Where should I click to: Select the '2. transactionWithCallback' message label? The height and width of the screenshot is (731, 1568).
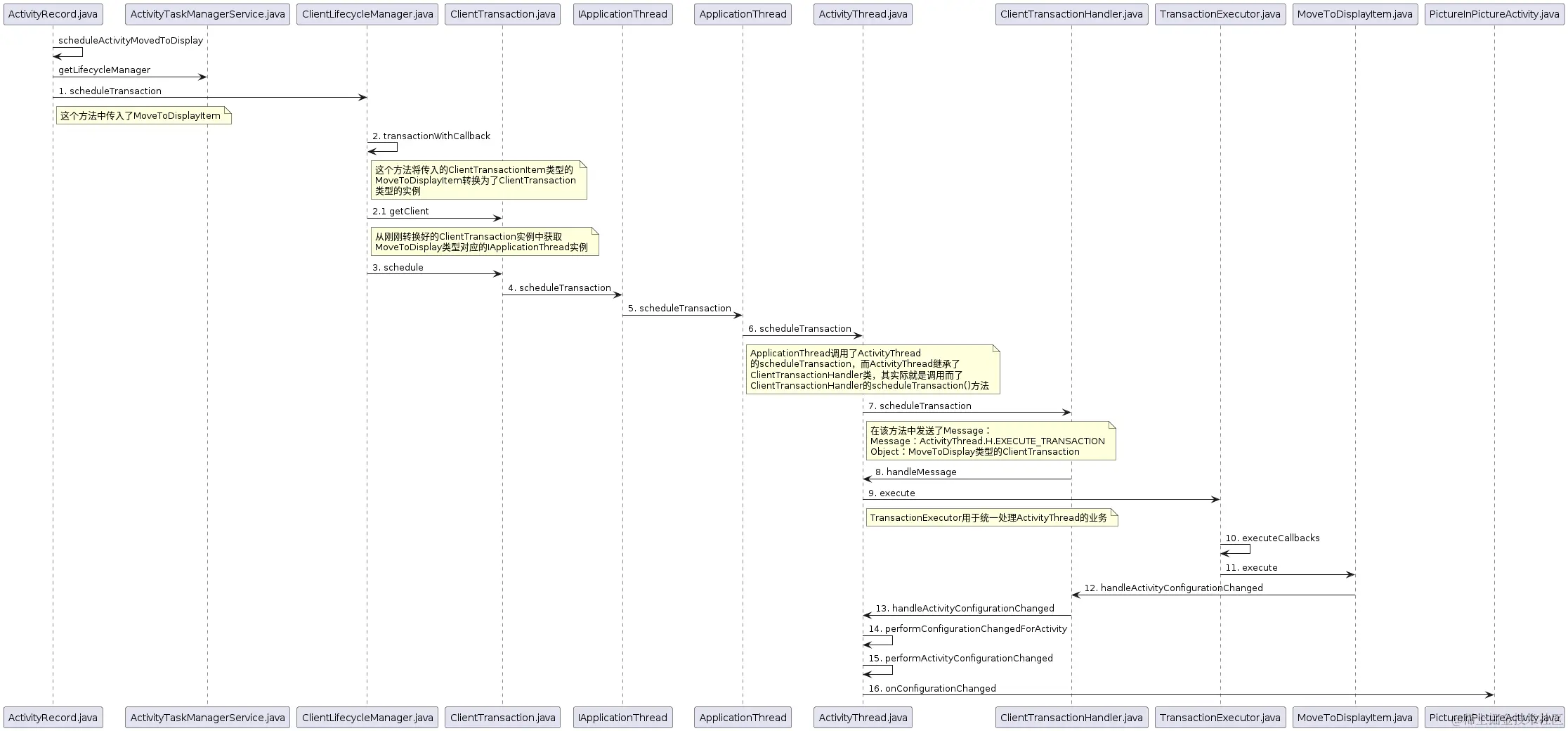[431, 136]
